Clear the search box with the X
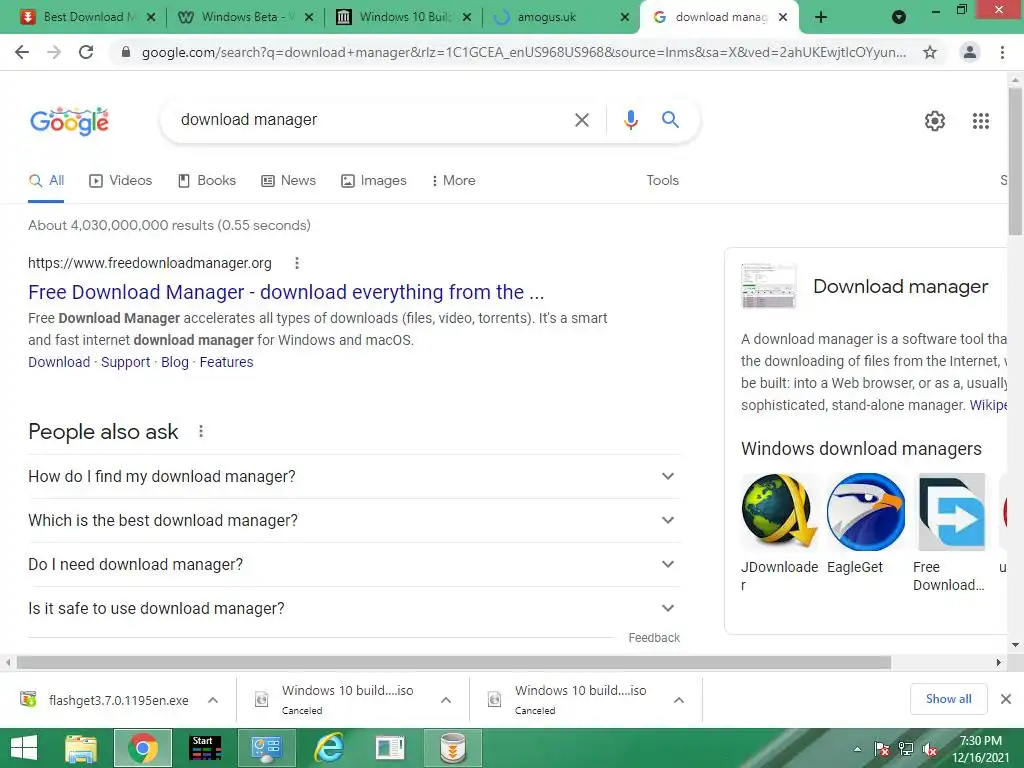This screenshot has height=768, width=1024. 581,120
